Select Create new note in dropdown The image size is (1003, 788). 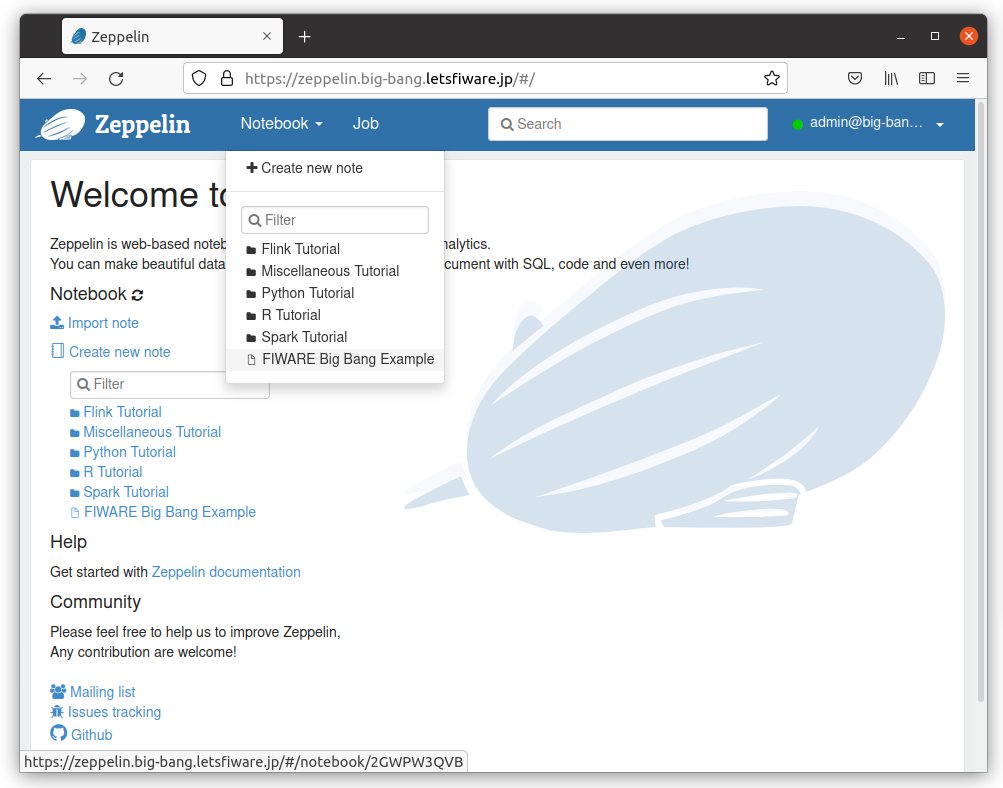click(x=304, y=168)
